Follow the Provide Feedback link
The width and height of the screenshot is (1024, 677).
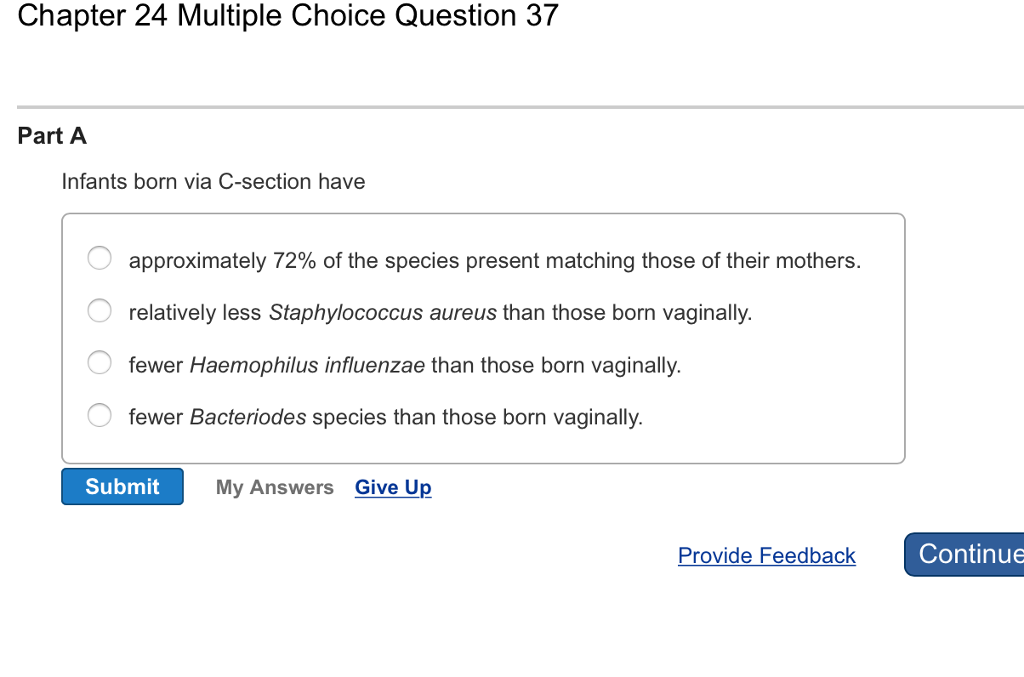pyautogui.click(x=767, y=555)
